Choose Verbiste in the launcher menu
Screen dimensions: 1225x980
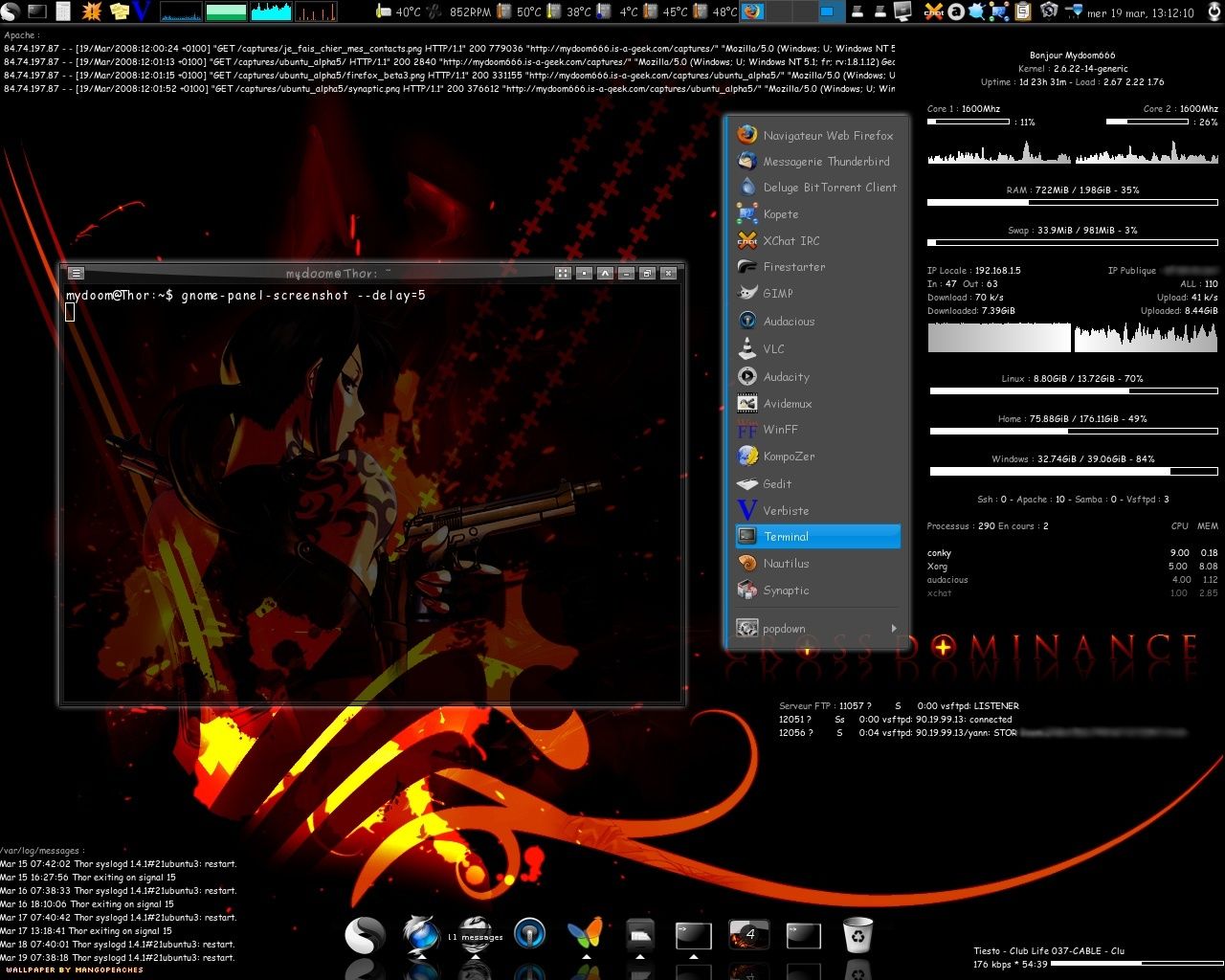[818, 511]
